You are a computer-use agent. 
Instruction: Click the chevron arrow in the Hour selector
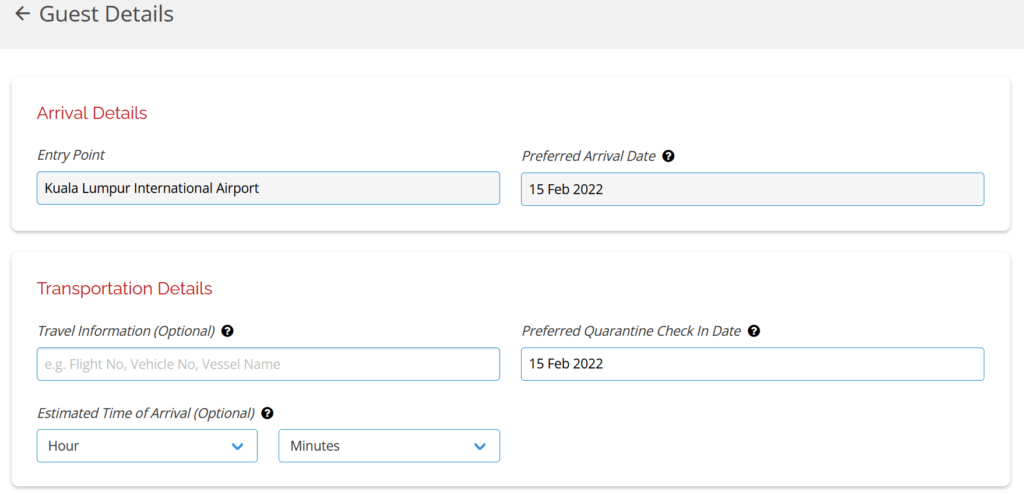tap(237, 446)
